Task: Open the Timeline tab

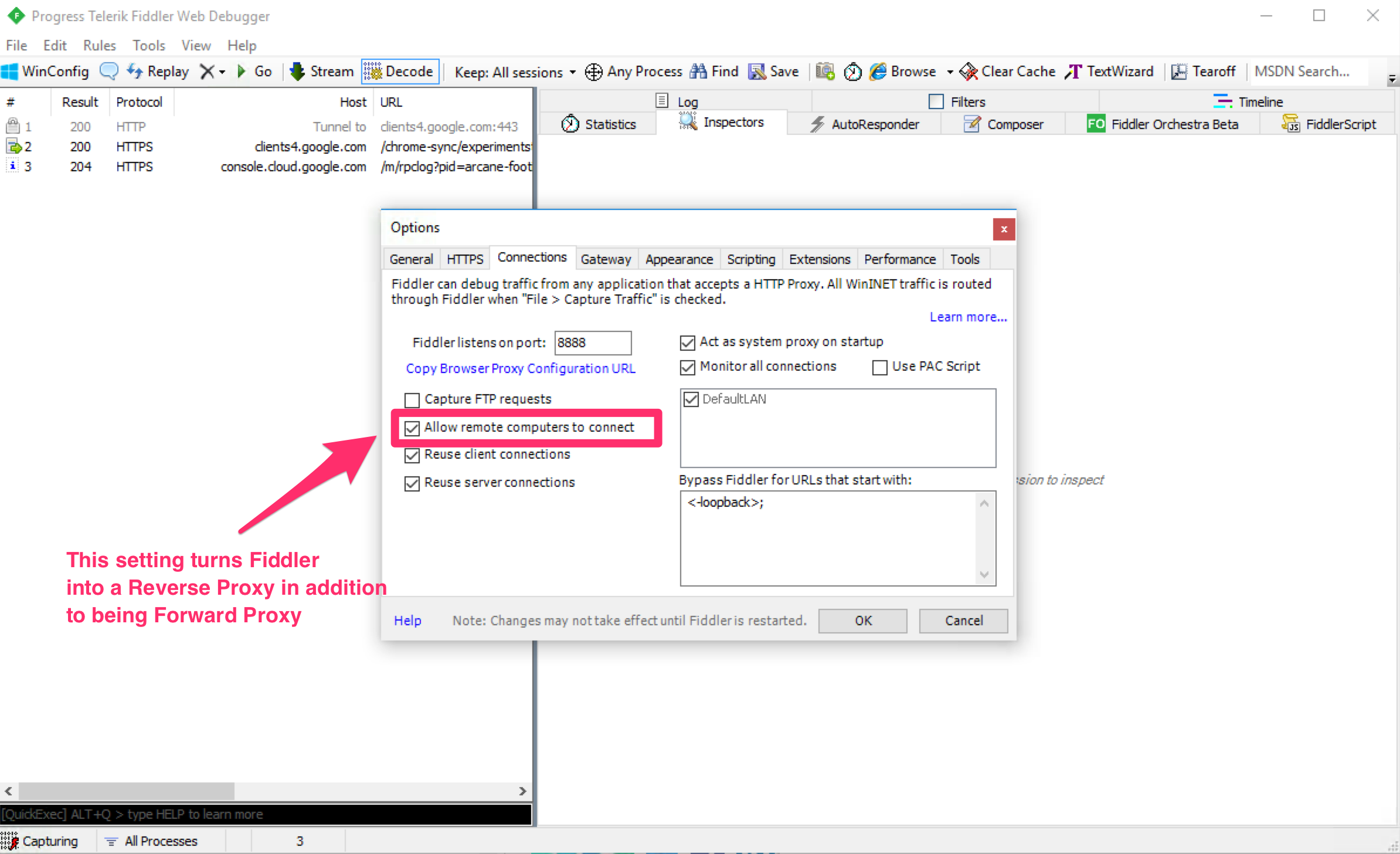Action: pyautogui.click(x=1248, y=101)
